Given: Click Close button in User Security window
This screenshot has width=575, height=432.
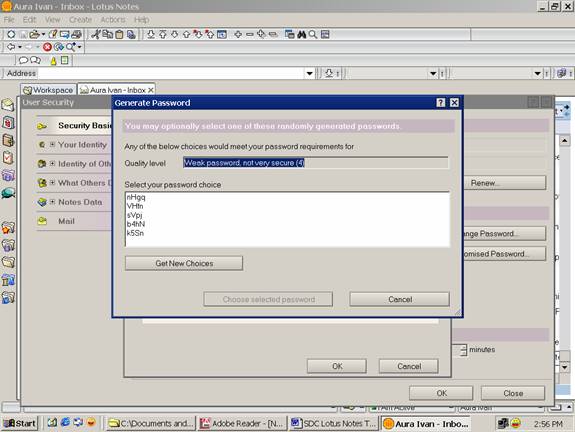Looking at the screenshot, I should [513, 393].
